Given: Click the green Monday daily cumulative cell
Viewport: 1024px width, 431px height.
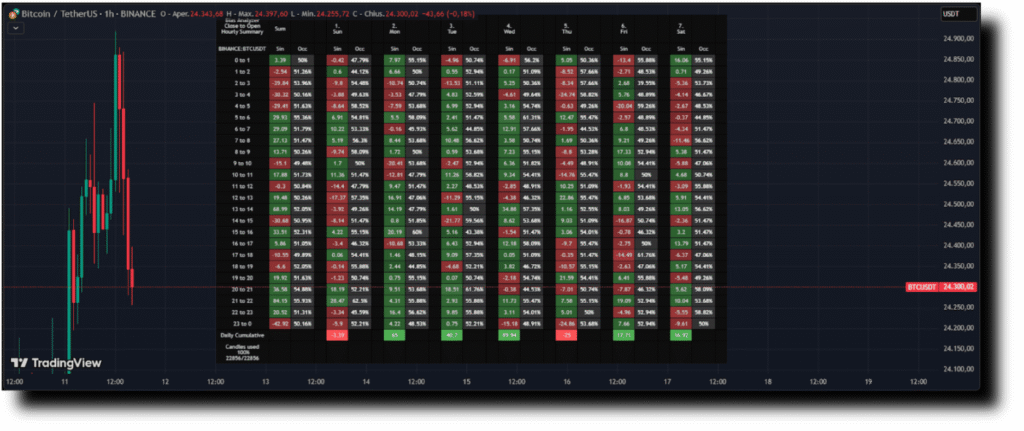Looking at the screenshot, I should click(x=395, y=335).
